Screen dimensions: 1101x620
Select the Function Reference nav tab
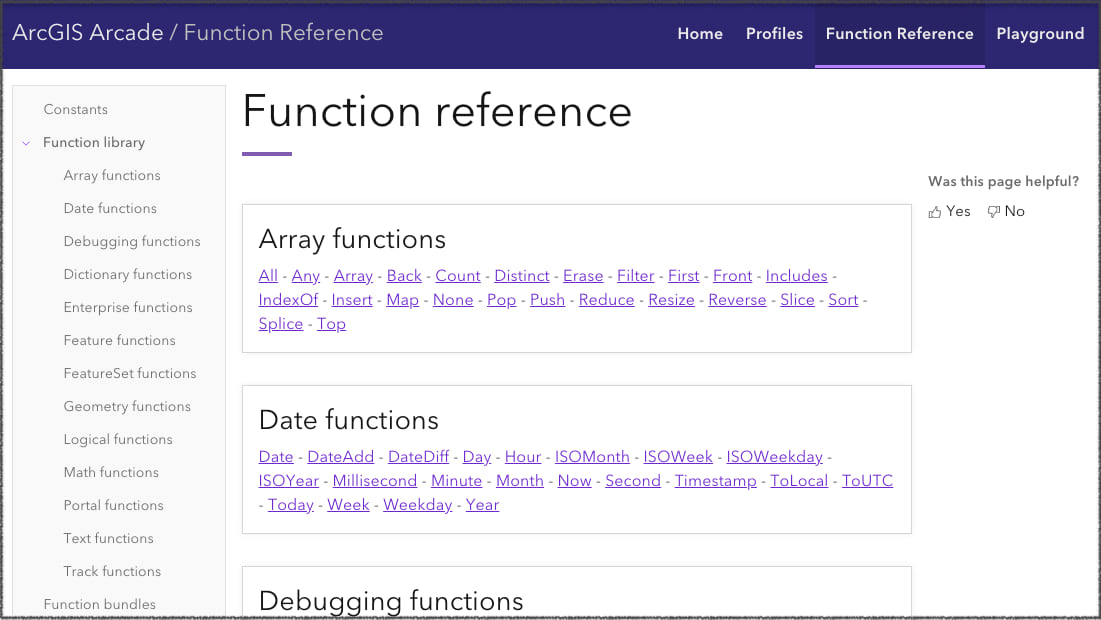point(899,34)
